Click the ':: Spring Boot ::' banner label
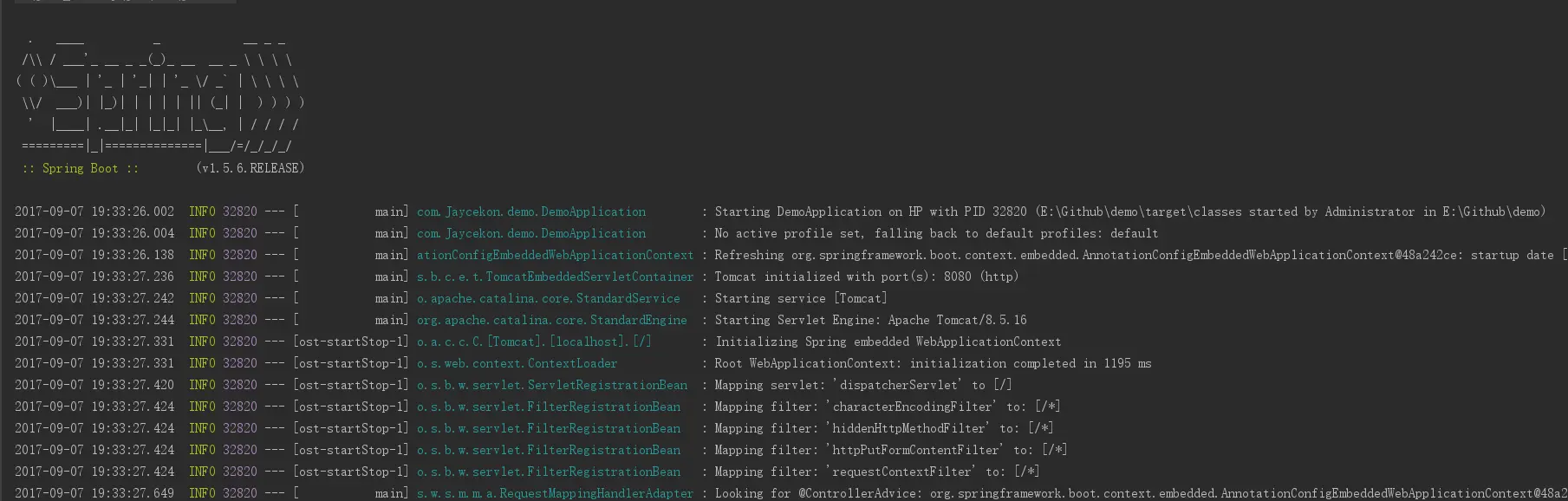Screen dimensions: 1568x501 tap(80, 168)
